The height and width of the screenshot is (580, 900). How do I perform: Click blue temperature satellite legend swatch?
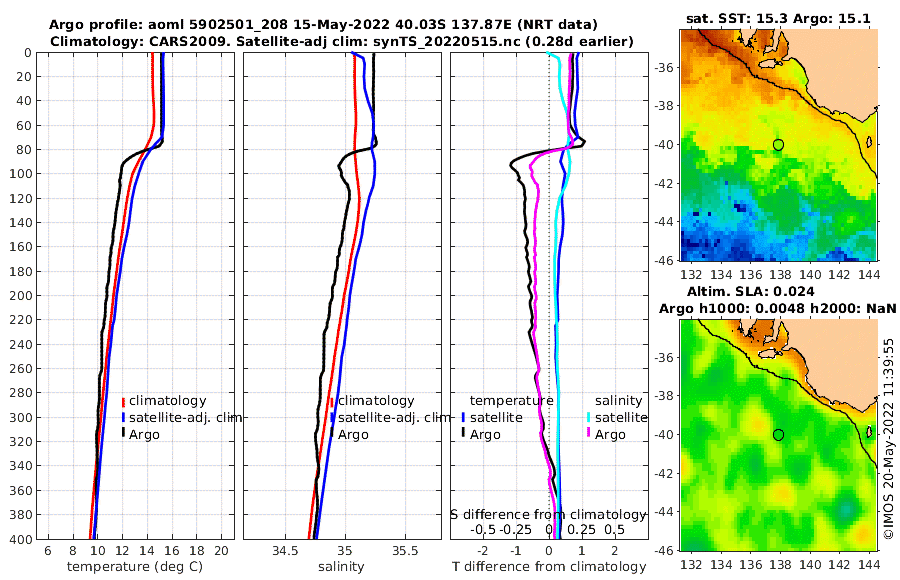pos(463,417)
